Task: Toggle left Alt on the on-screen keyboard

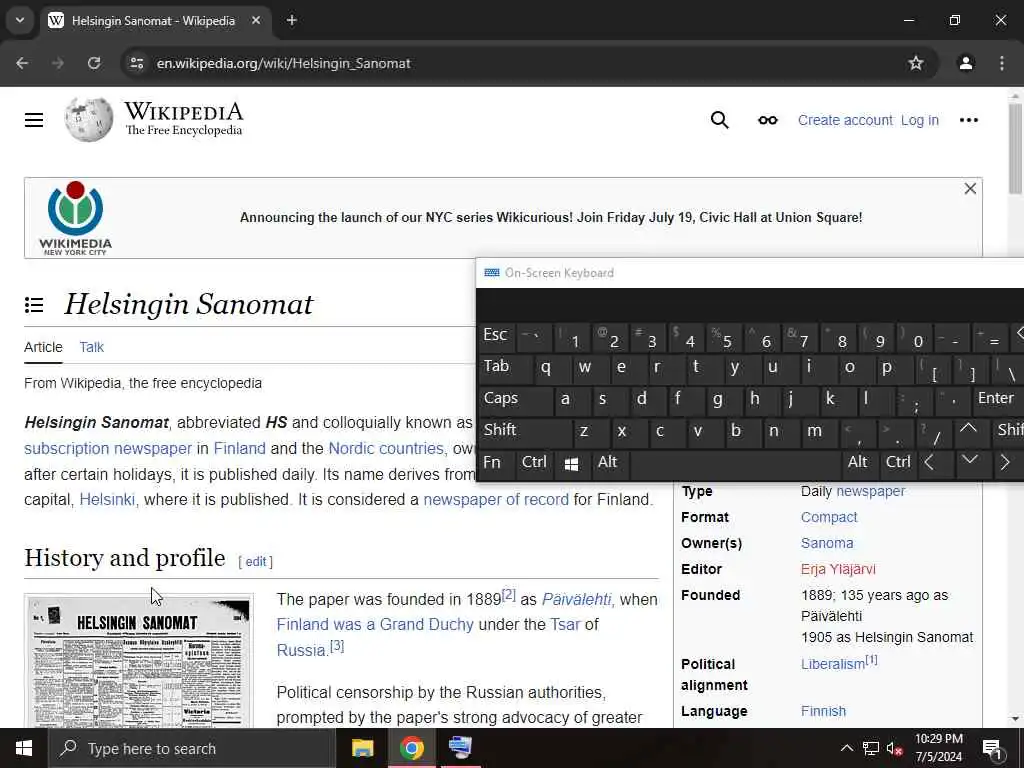Action: pyautogui.click(x=610, y=463)
